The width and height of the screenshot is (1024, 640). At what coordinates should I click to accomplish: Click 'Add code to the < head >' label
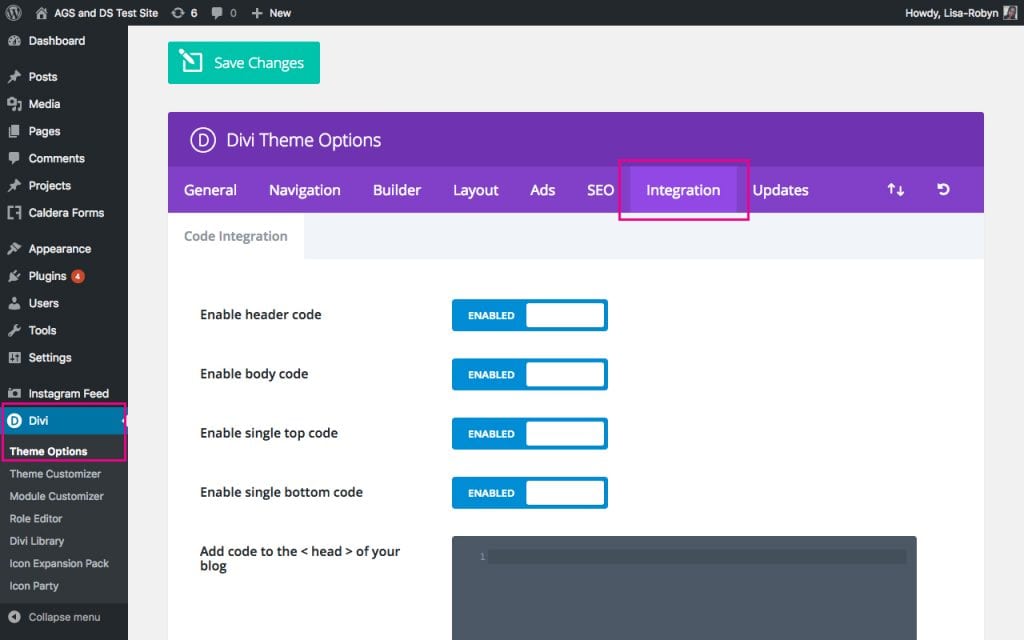point(300,558)
